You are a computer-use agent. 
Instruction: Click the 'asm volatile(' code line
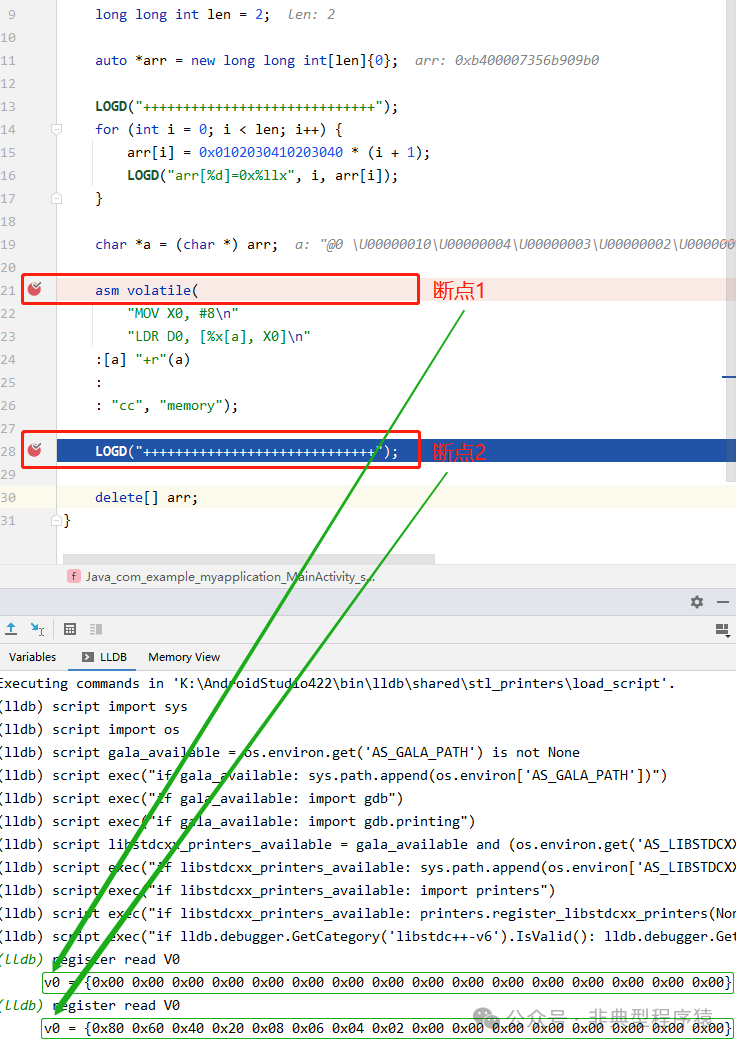(x=146, y=290)
